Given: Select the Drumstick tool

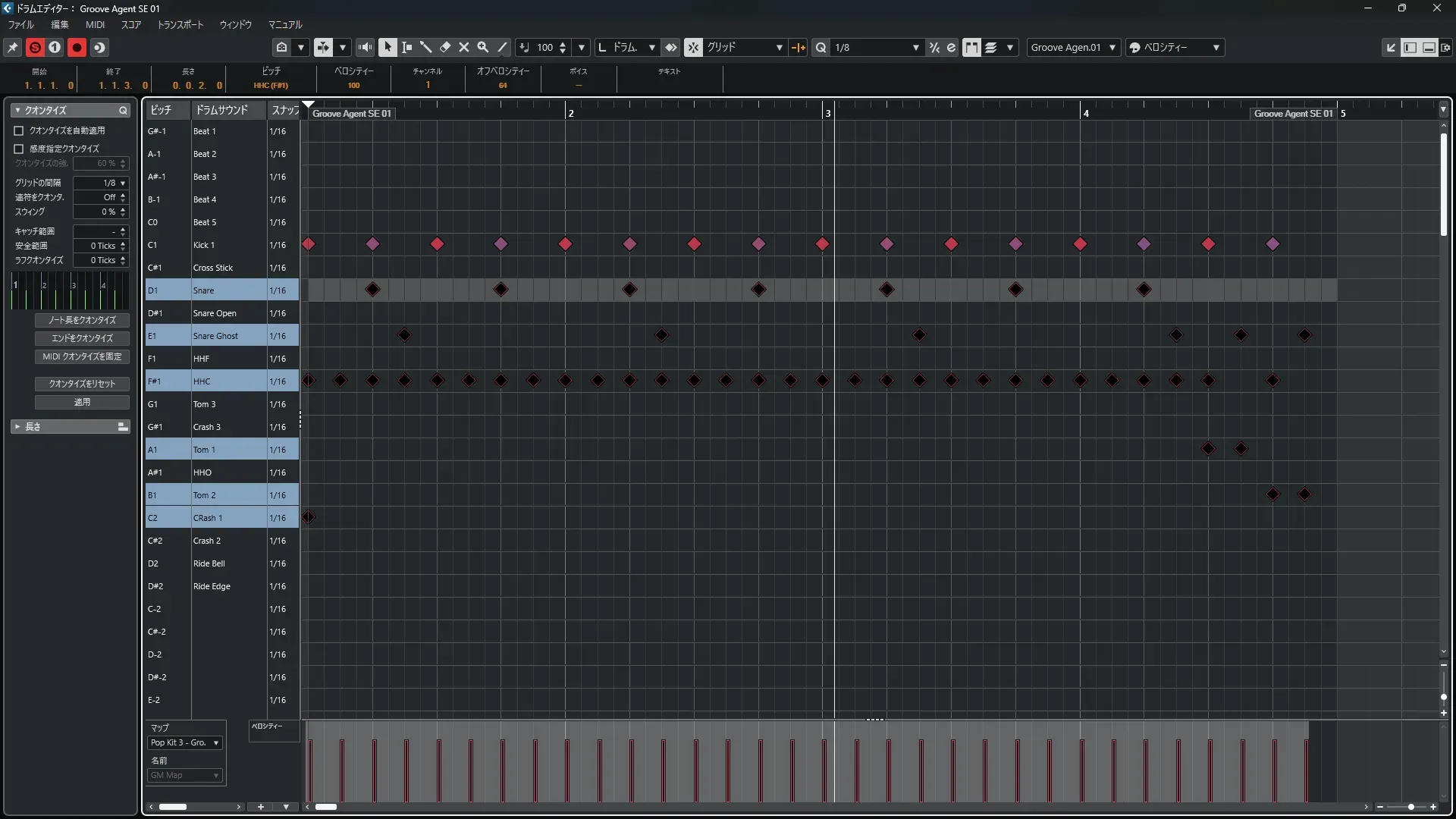Looking at the screenshot, I should (x=425, y=47).
